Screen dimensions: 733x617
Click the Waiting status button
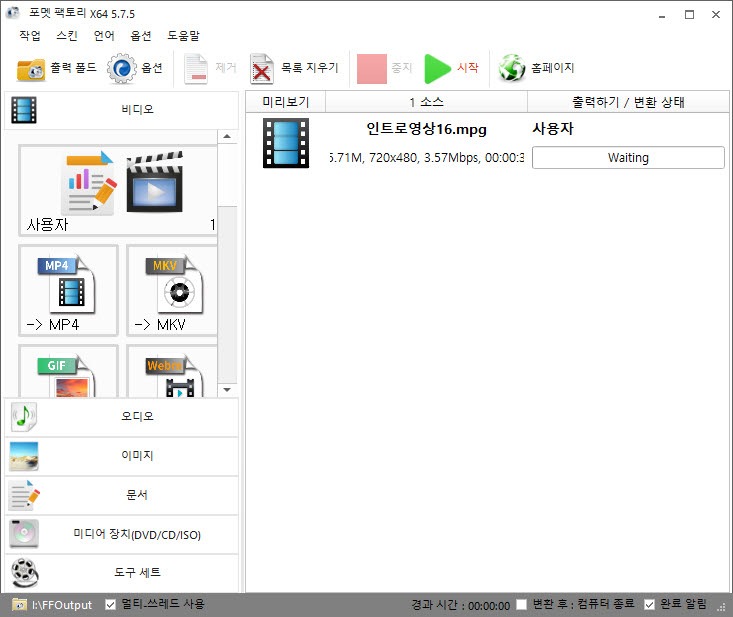628,158
